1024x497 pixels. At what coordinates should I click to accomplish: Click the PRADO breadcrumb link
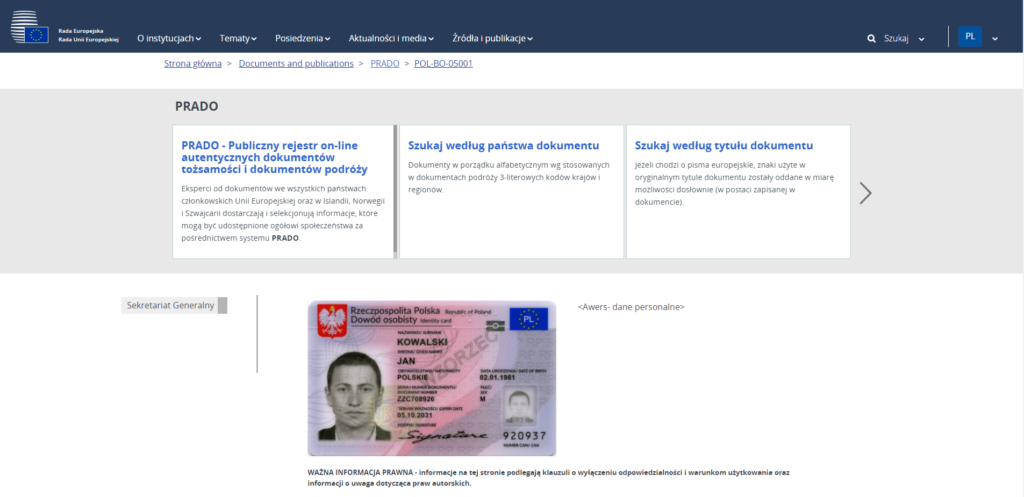coord(384,63)
